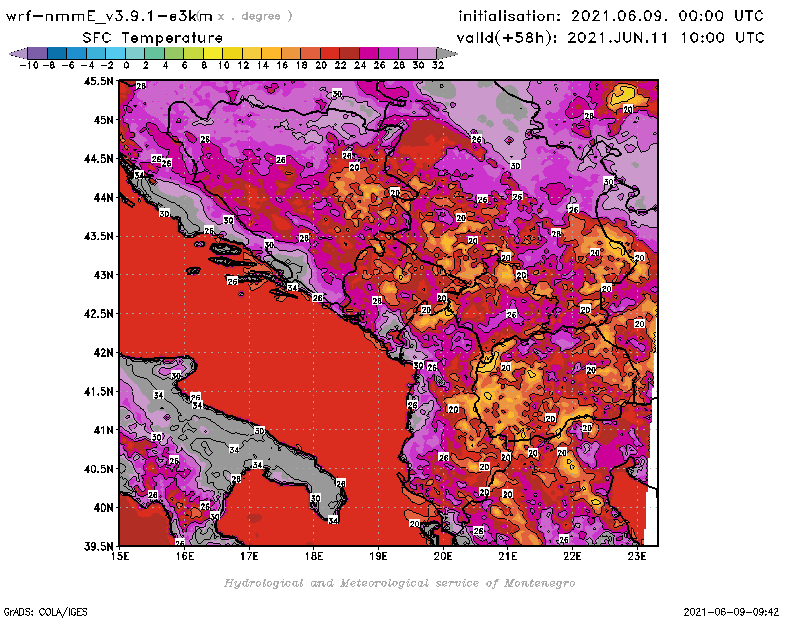Click the '15E' longitude label

[x=120, y=556]
